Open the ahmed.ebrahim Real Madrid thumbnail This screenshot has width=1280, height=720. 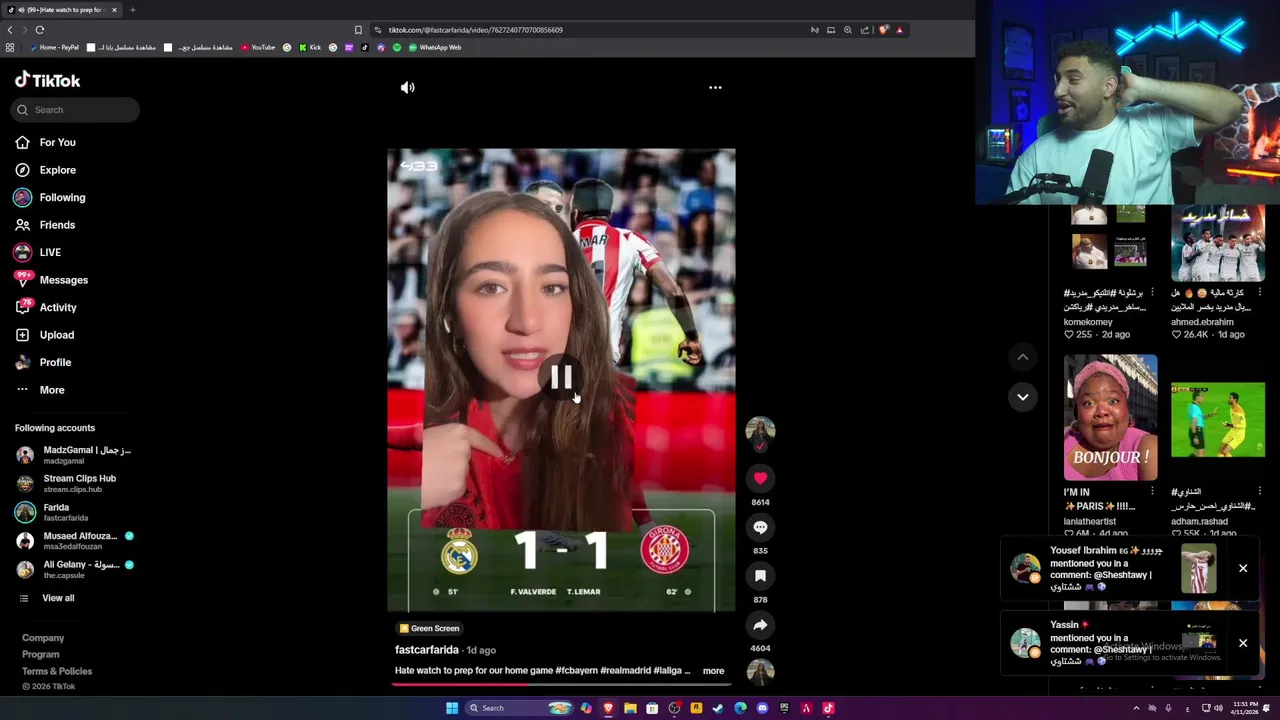(1217, 243)
